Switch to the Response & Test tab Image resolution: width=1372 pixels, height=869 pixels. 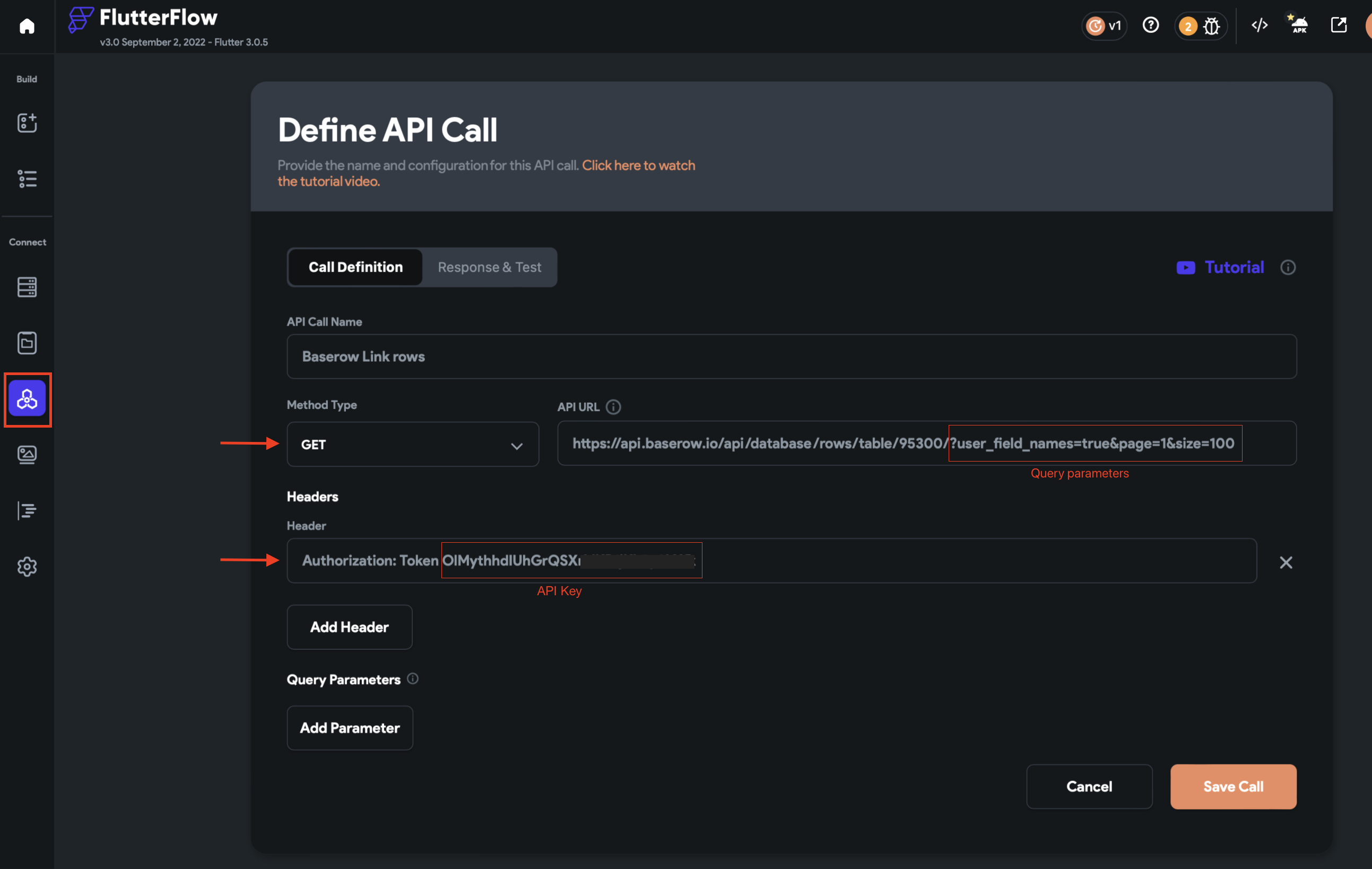tap(489, 267)
